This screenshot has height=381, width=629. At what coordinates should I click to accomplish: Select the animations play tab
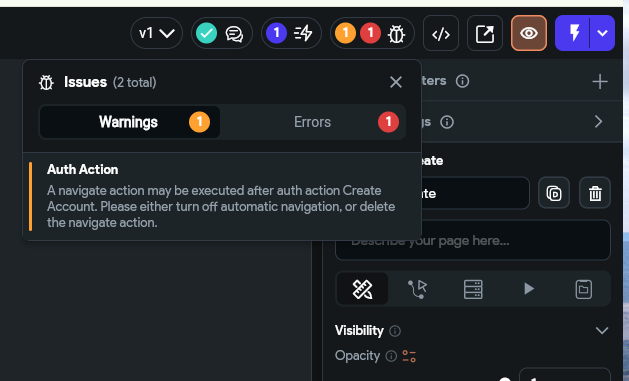(x=529, y=289)
